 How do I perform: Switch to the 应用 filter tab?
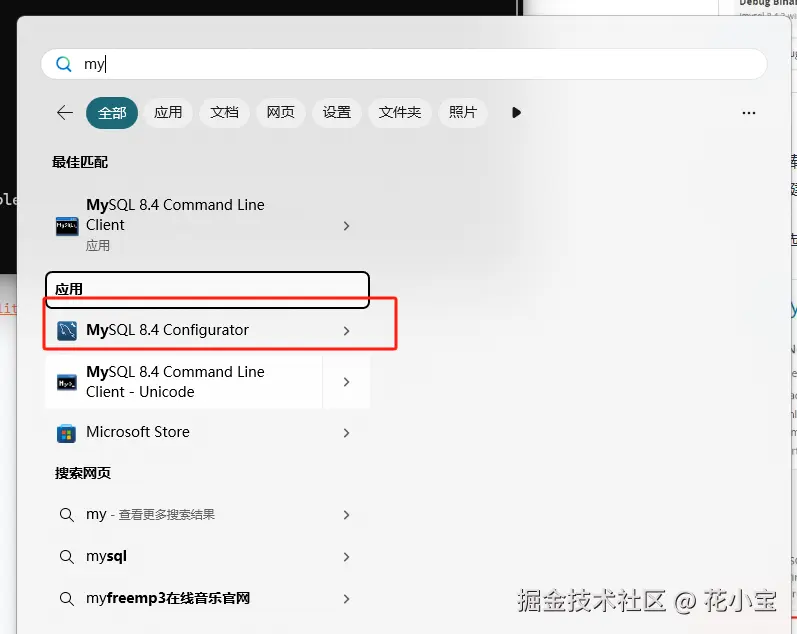(x=168, y=112)
